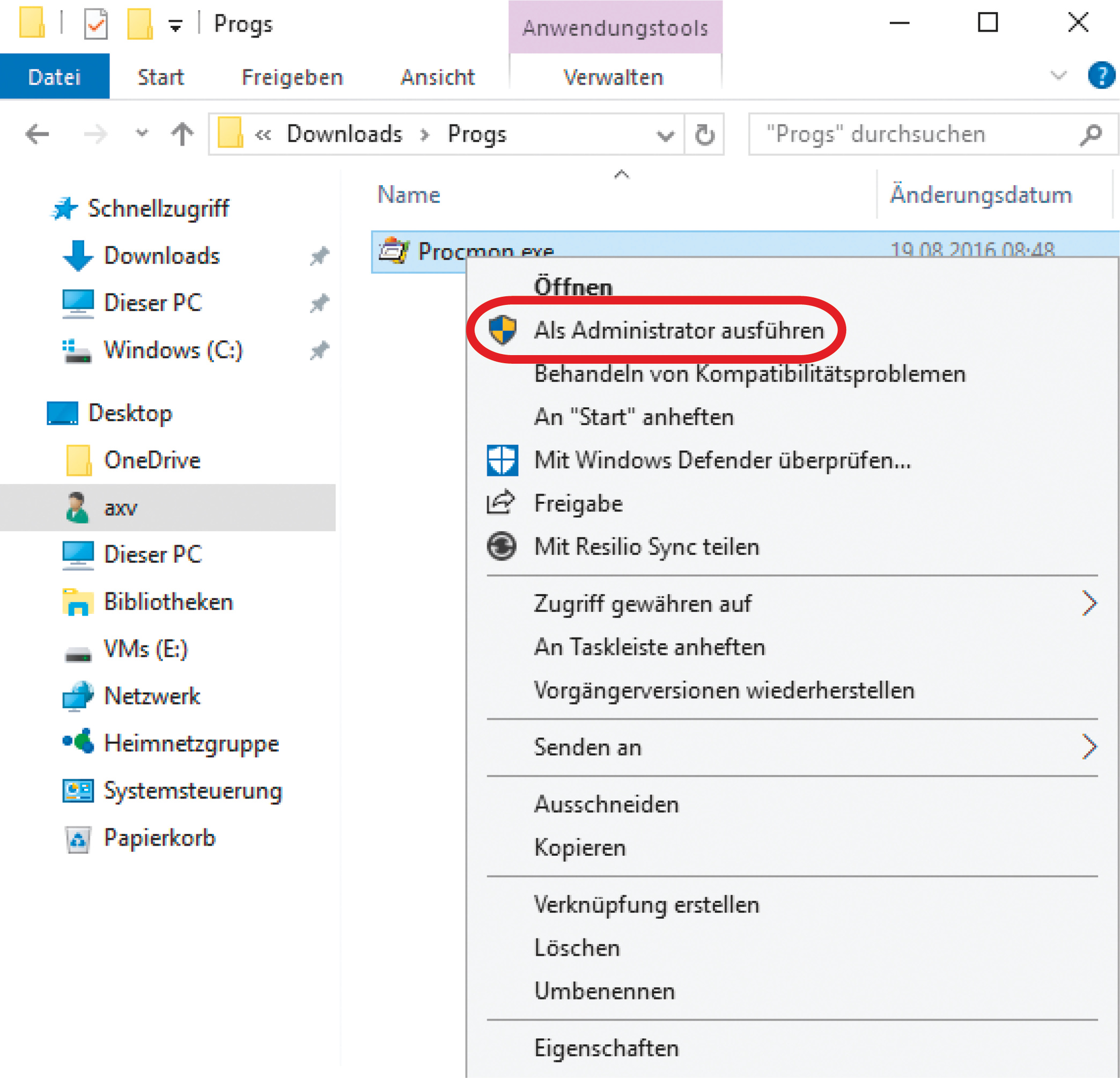
Task: Click the Freigabe share icon
Action: click(500, 503)
